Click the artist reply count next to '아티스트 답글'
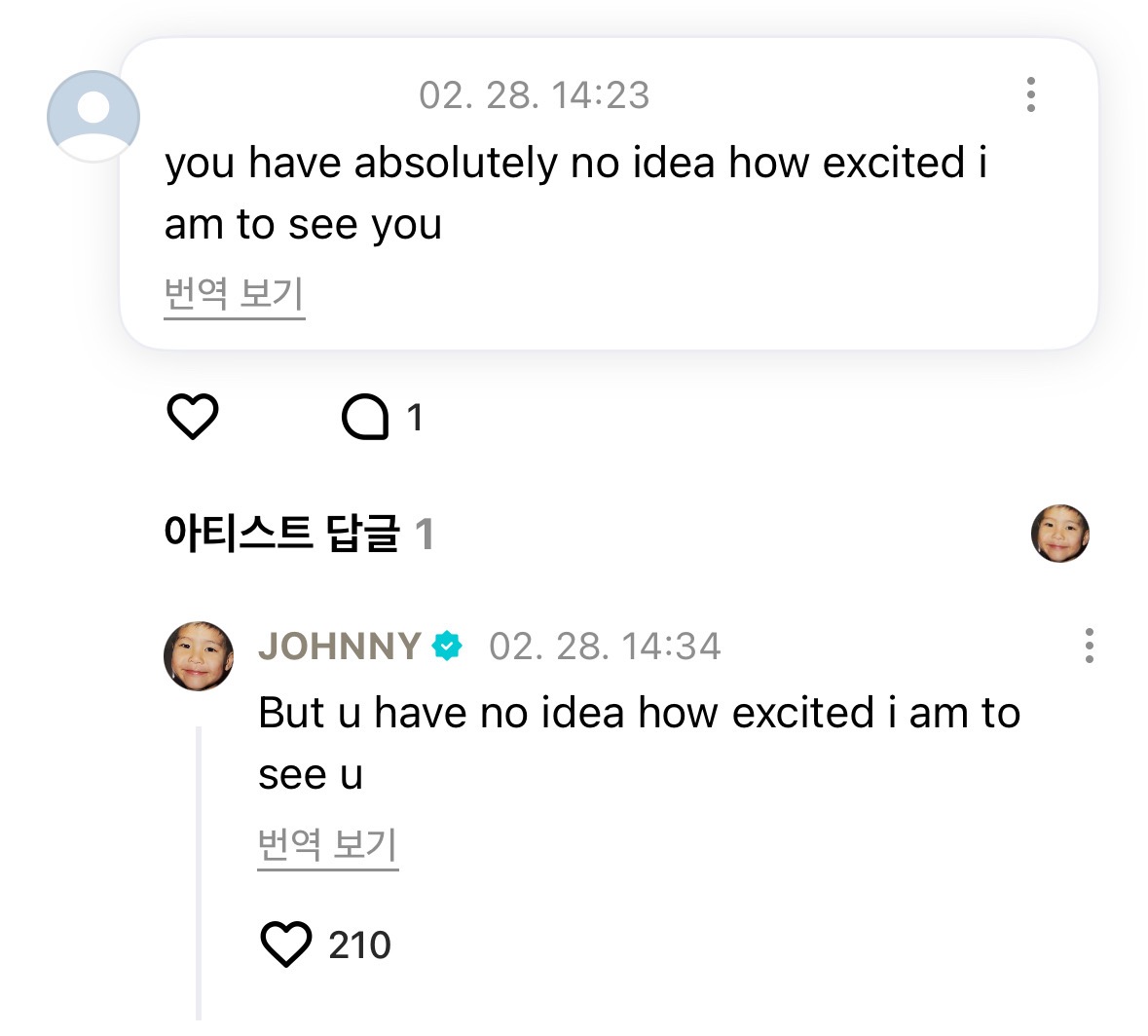Image resolution: width=1148 pixels, height=1036 pixels. (424, 535)
